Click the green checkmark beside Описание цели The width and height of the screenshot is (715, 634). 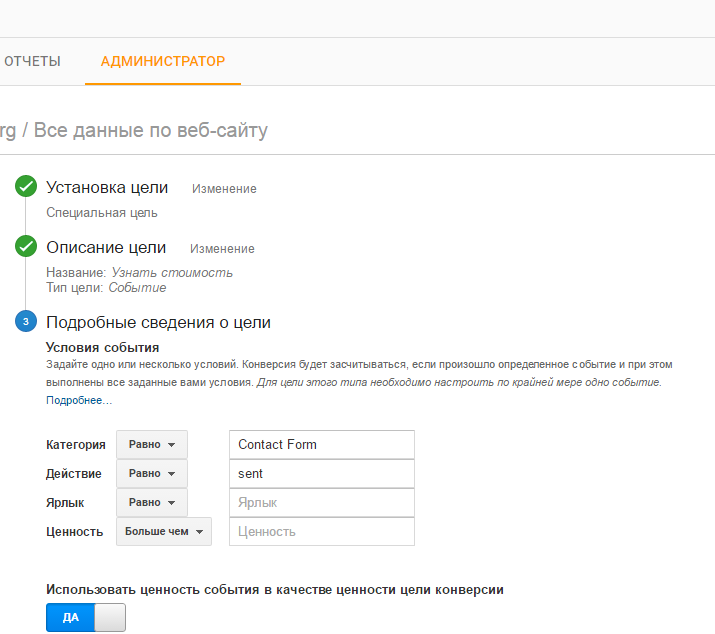pyautogui.click(x=27, y=247)
